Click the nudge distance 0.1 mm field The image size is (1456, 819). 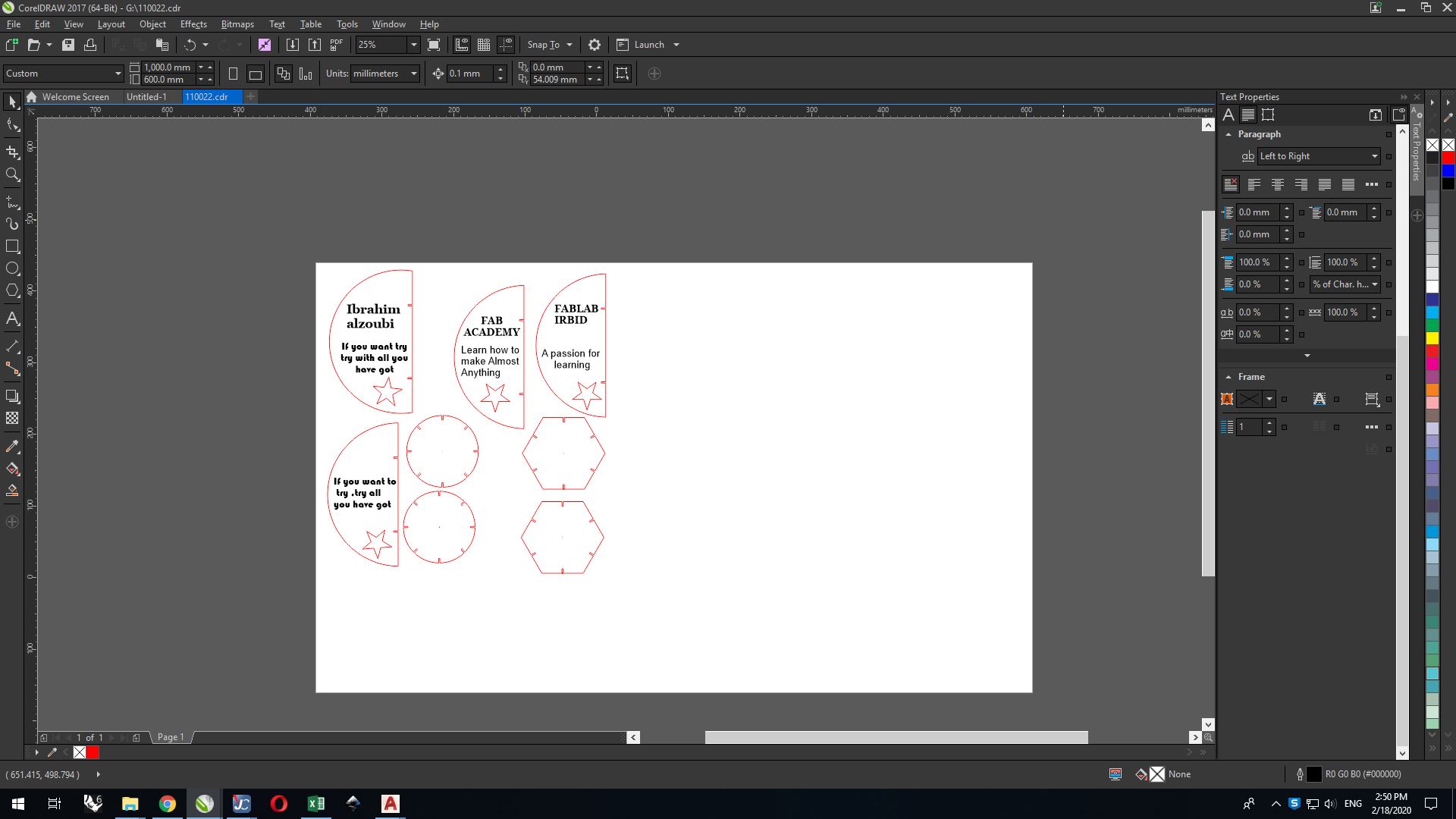(470, 74)
